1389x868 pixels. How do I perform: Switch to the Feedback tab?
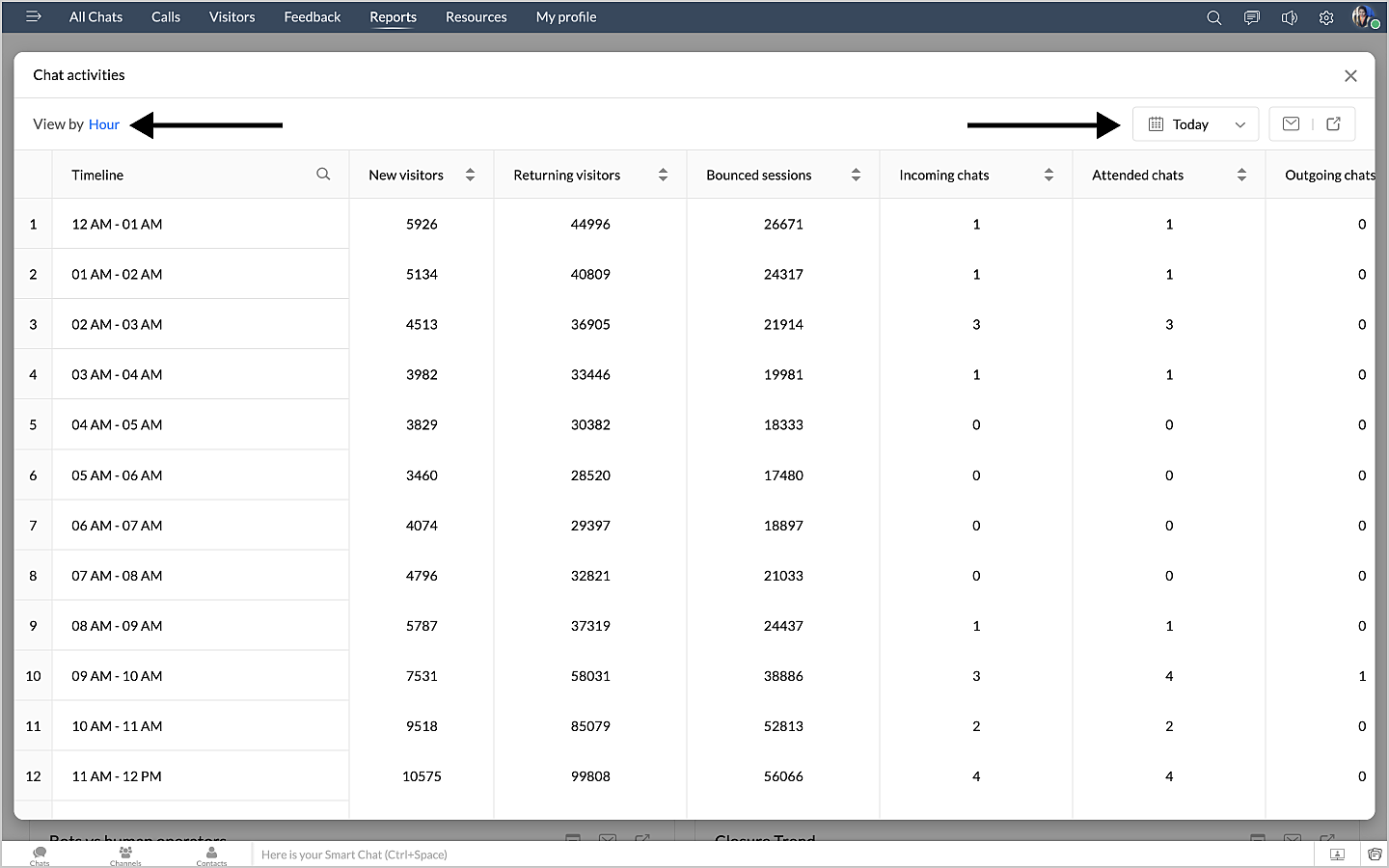[312, 17]
